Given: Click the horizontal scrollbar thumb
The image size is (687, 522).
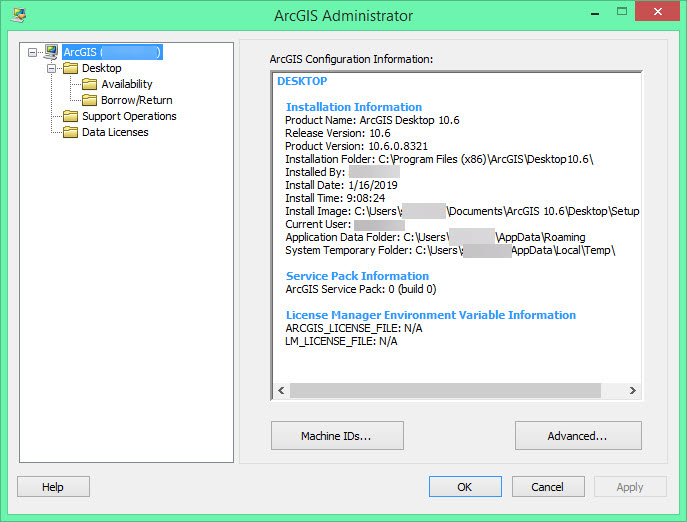Looking at the screenshot, I should (445, 390).
